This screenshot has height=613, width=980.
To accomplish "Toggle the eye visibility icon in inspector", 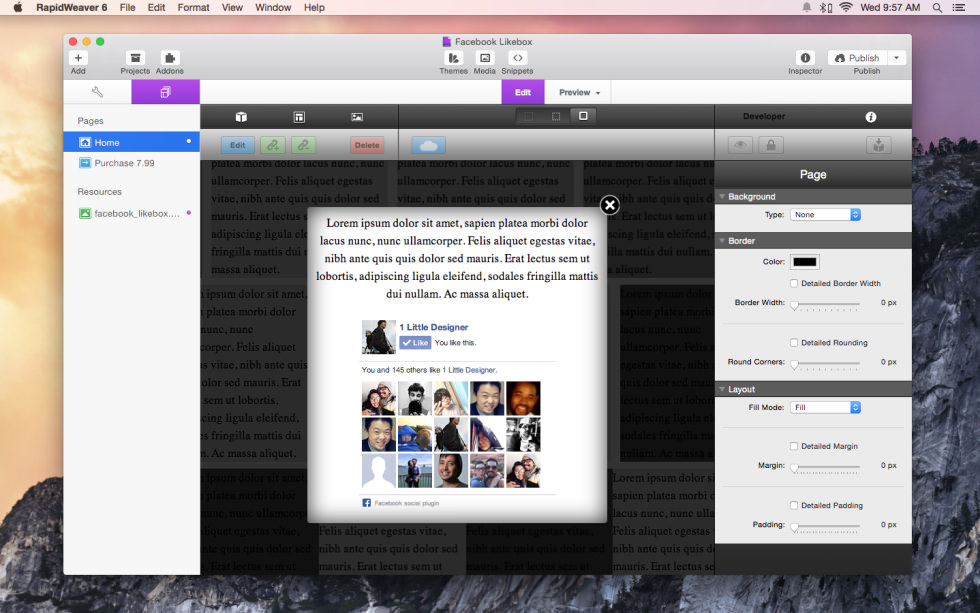I will point(741,145).
